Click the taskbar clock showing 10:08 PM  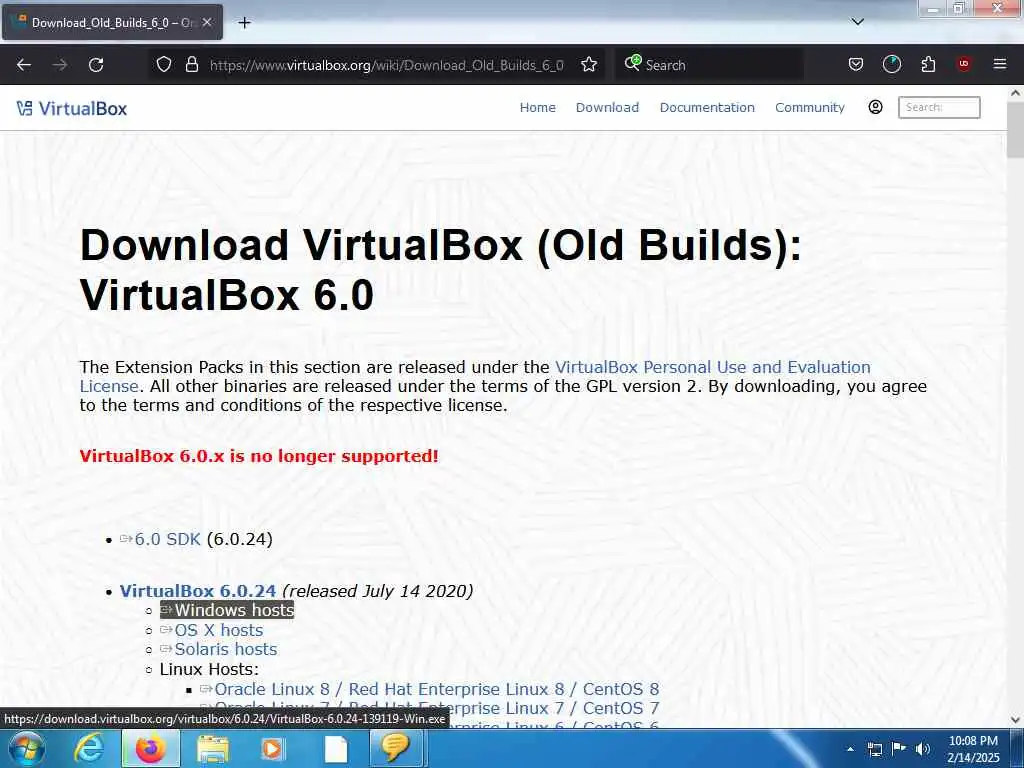click(973, 749)
